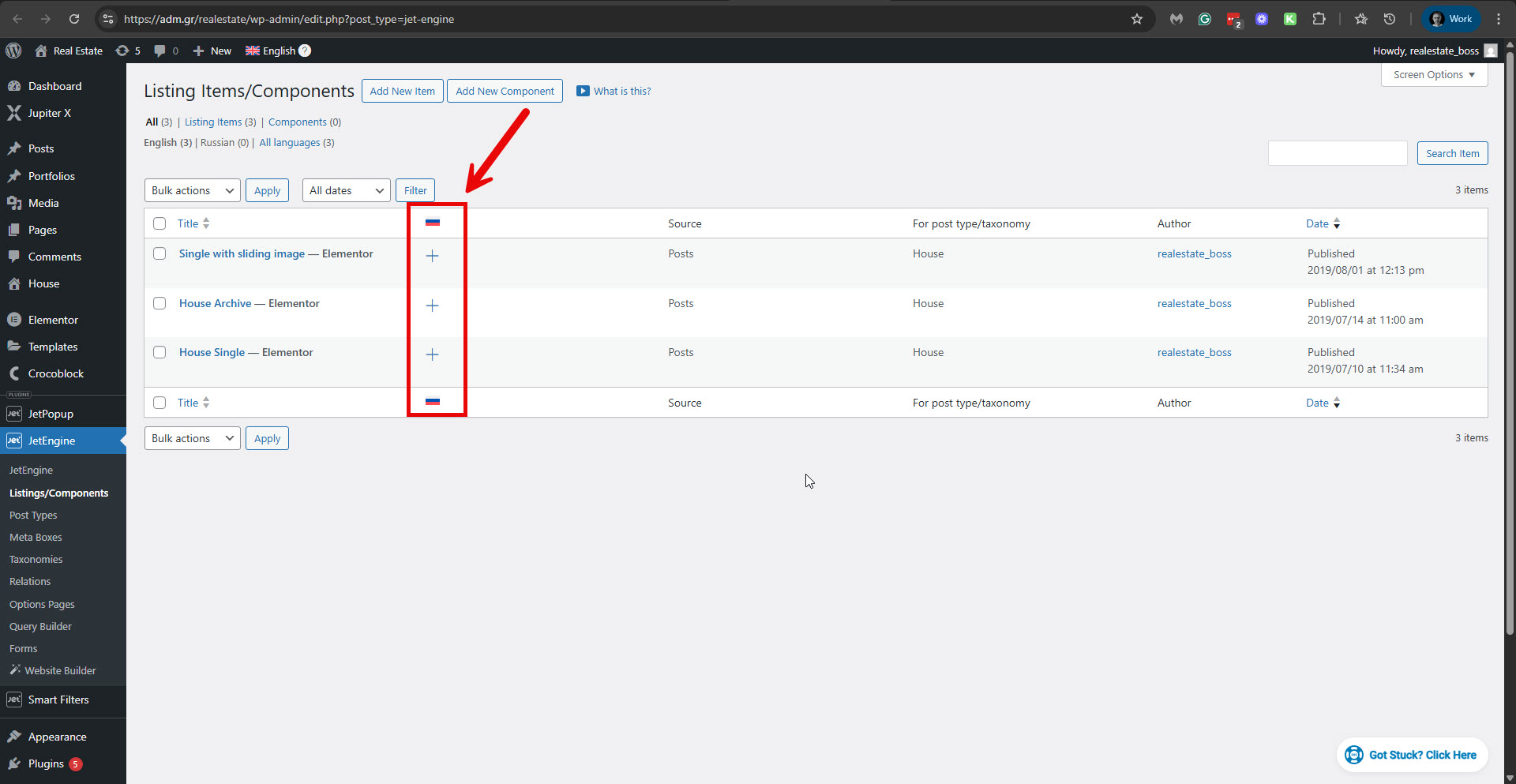Add Russian translation for Single with sliding image
Screen dimensions: 1516x784
click(432, 256)
